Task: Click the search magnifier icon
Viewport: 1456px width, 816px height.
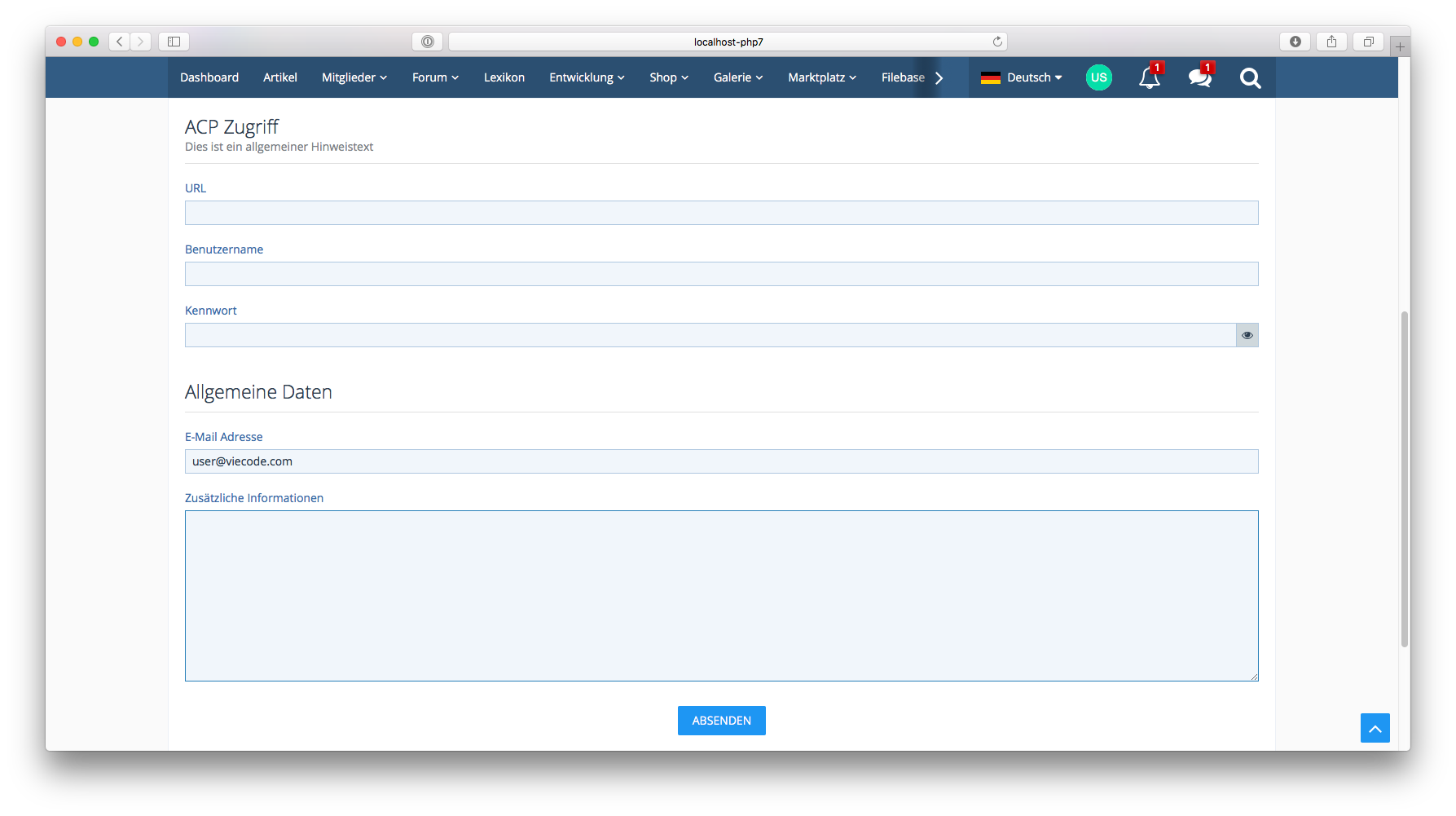Action: tap(1250, 78)
